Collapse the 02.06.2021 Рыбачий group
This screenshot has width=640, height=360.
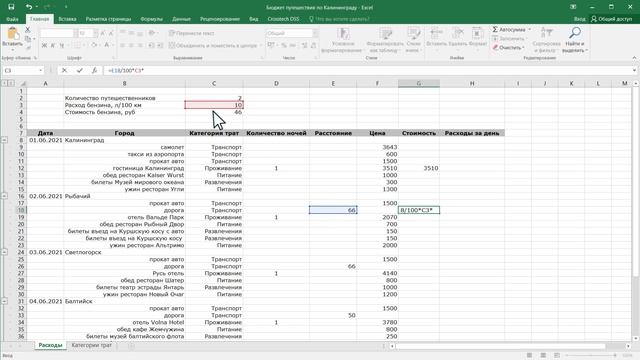[x=4, y=196]
